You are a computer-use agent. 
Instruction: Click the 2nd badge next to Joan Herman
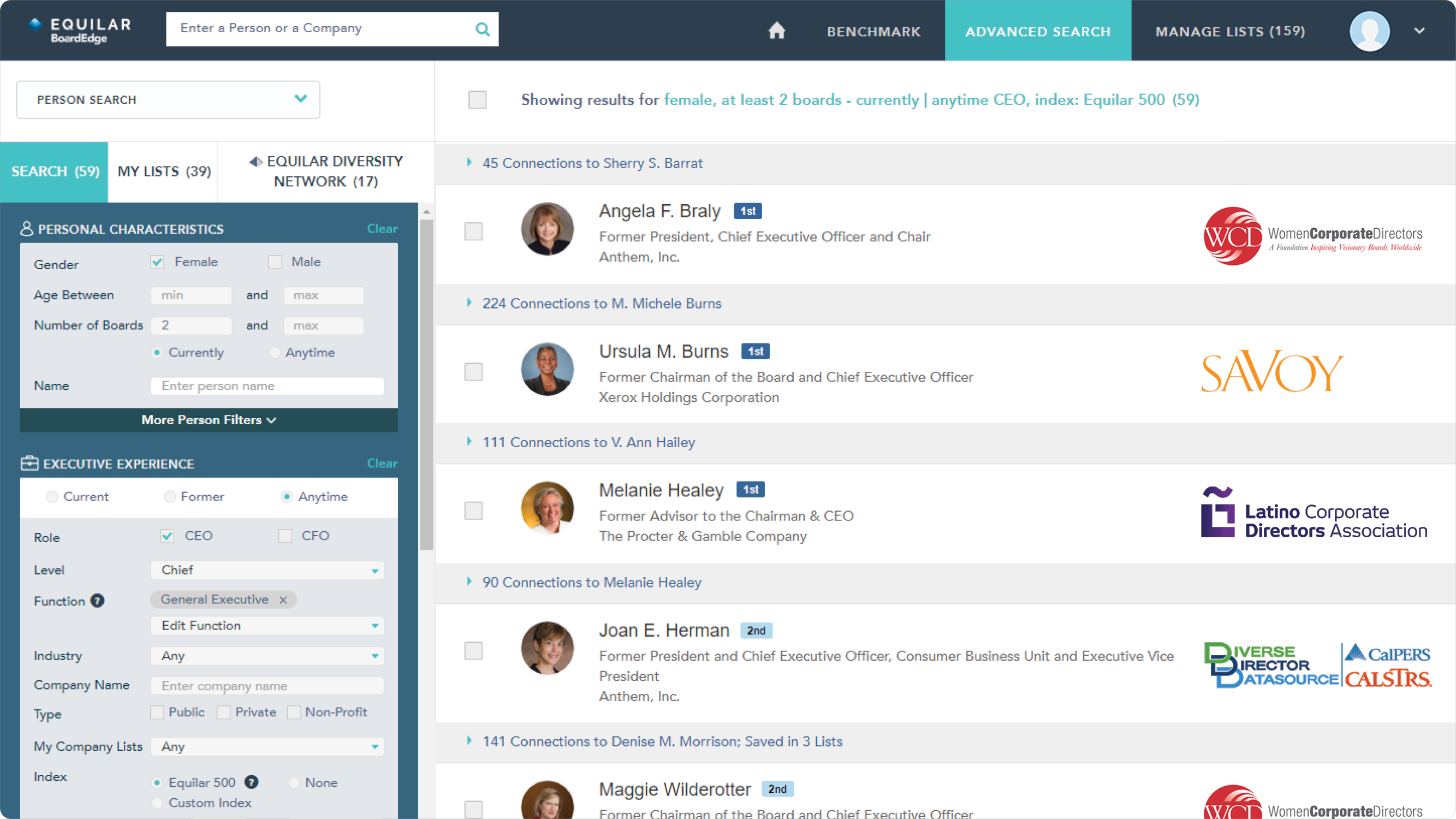tap(756, 630)
